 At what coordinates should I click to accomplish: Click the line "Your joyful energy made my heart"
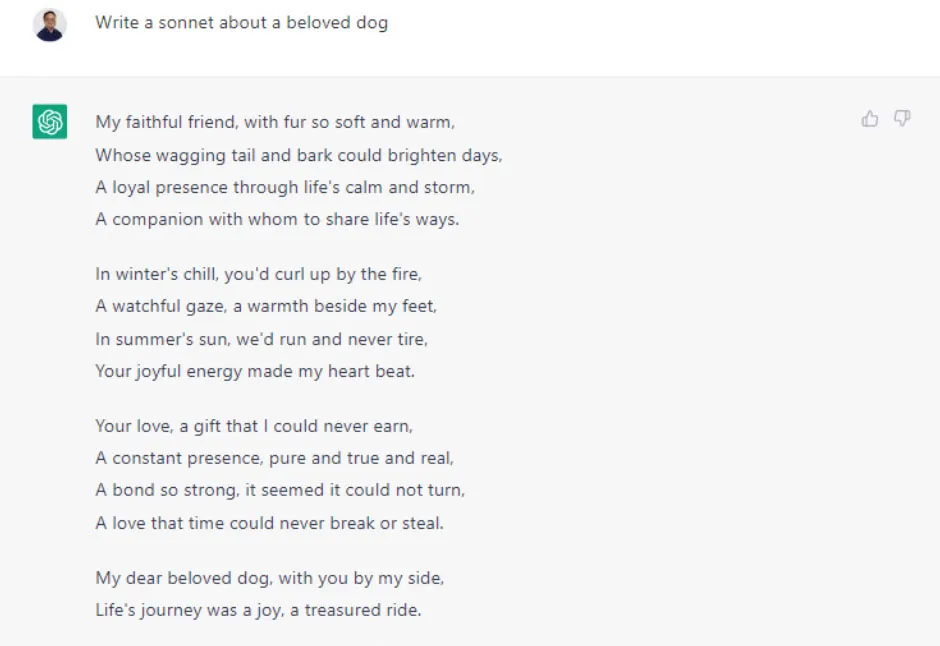click(255, 371)
